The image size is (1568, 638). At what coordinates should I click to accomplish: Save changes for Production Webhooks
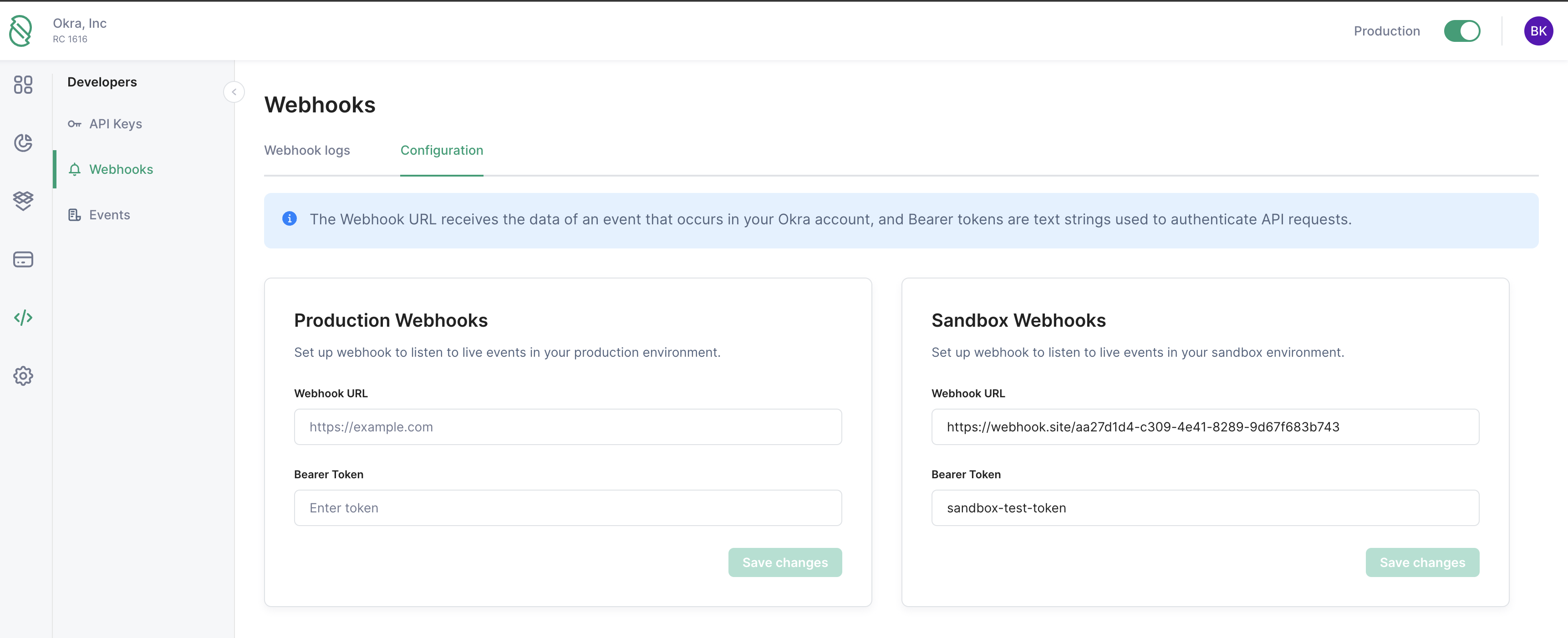pyautogui.click(x=784, y=562)
